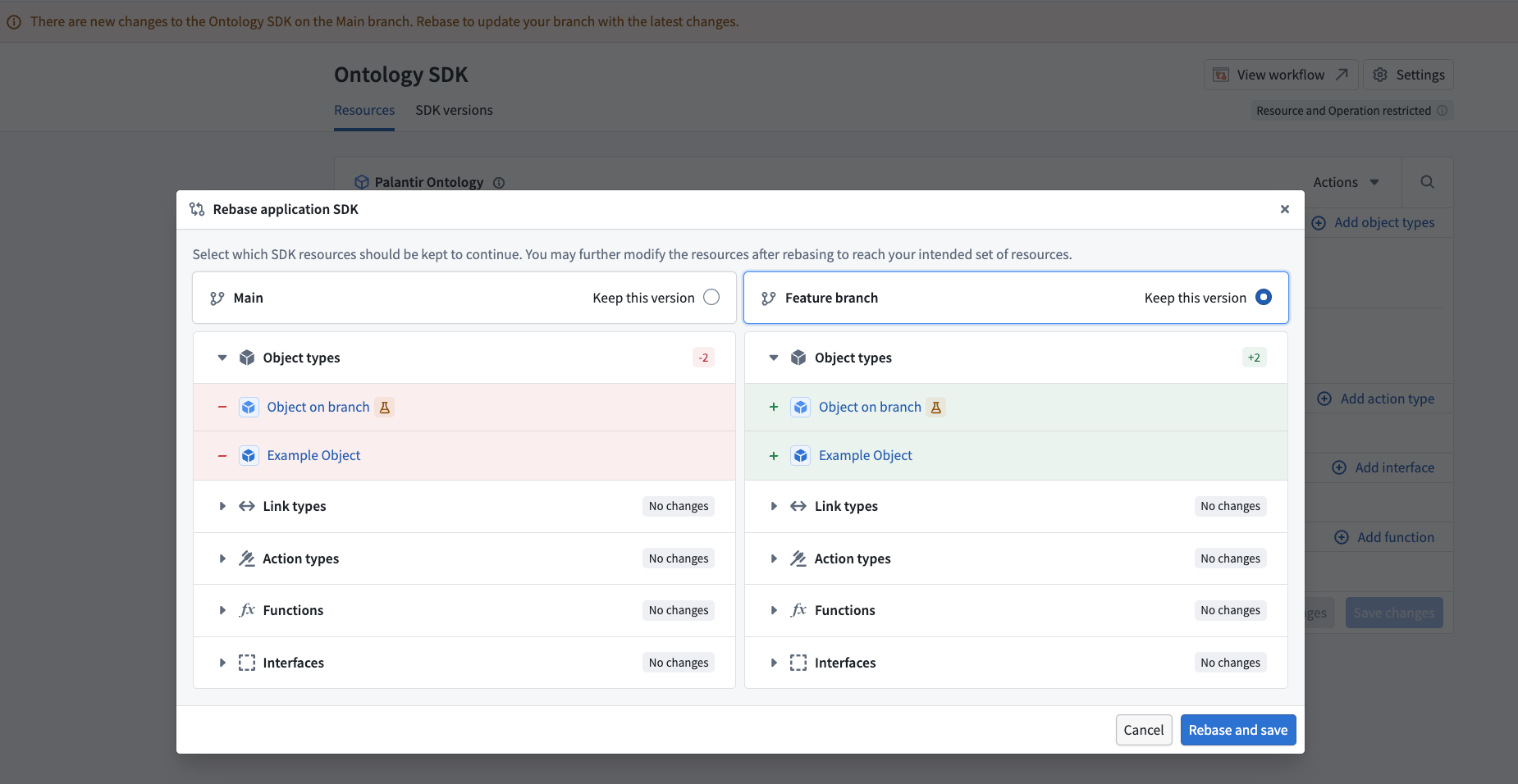Close the Rebase application SDK dialog

pos(1285,209)
